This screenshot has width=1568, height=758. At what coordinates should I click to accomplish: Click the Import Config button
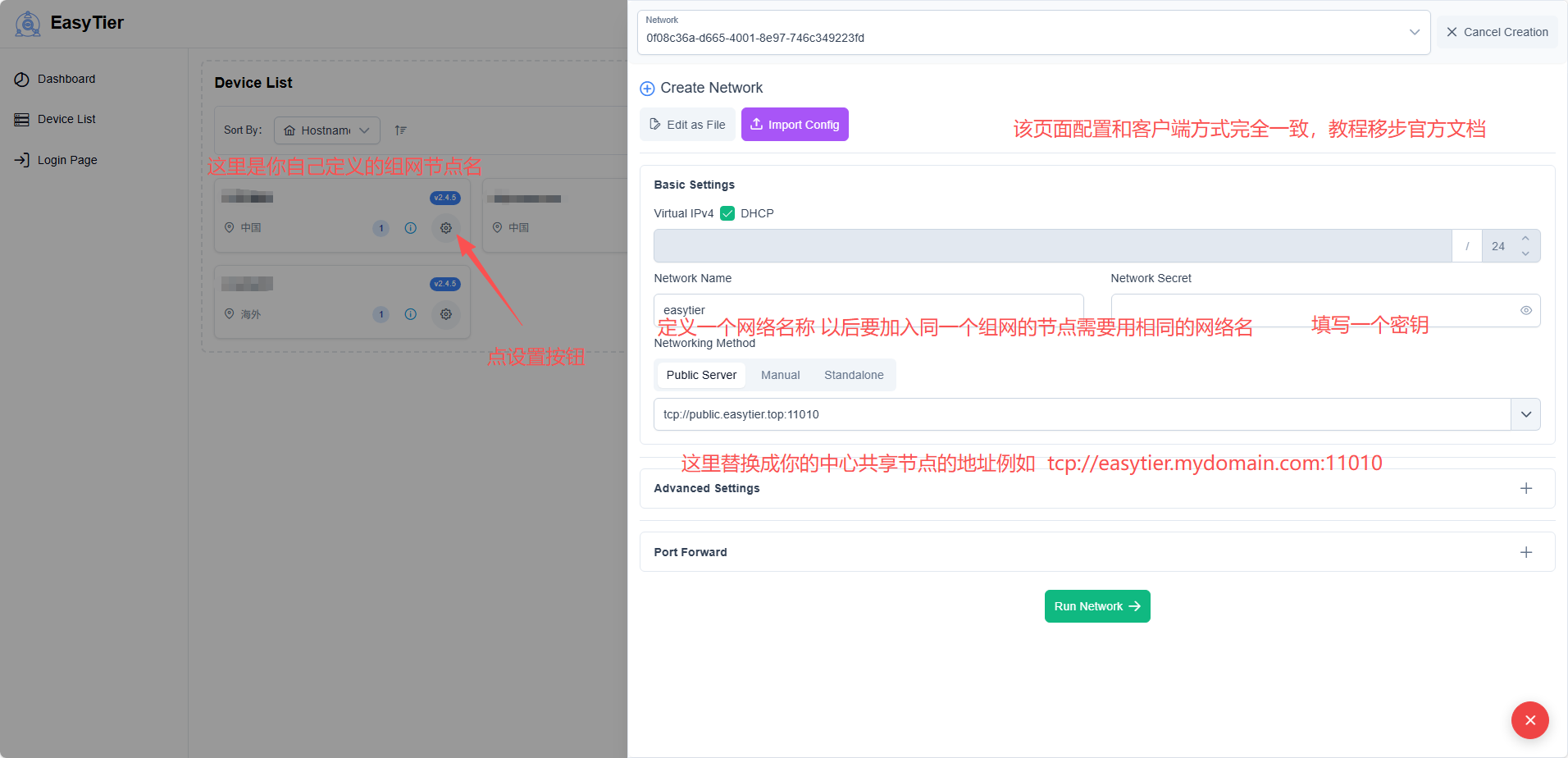[795, 125]
